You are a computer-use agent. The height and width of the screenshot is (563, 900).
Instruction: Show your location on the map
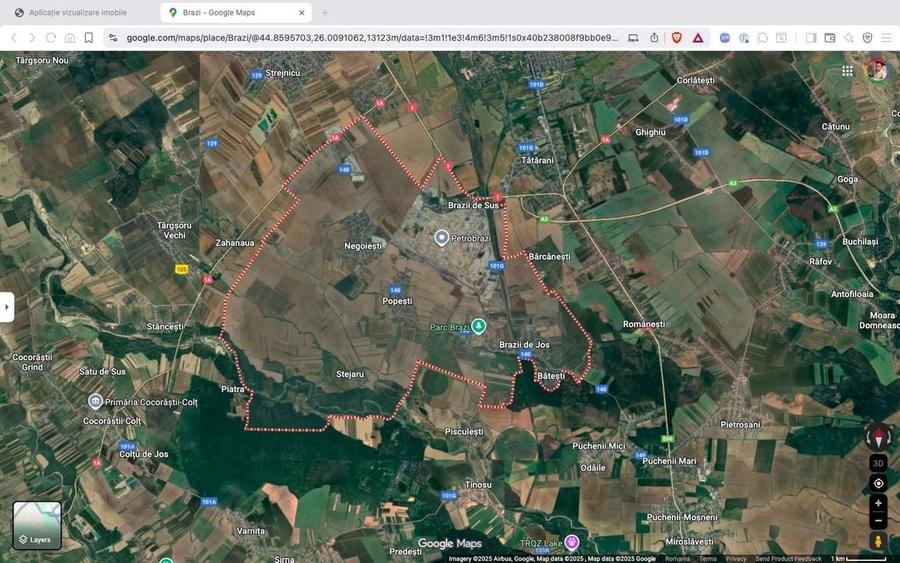click(x=878, y=483)
